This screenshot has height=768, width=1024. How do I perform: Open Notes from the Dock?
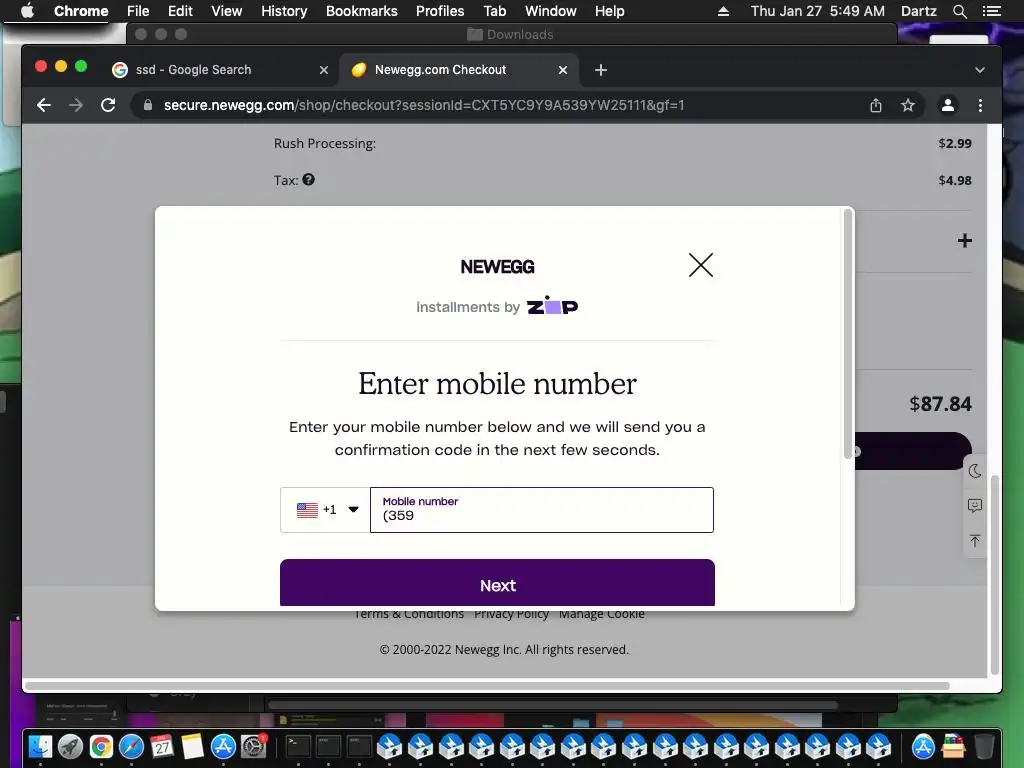[193, 746]
